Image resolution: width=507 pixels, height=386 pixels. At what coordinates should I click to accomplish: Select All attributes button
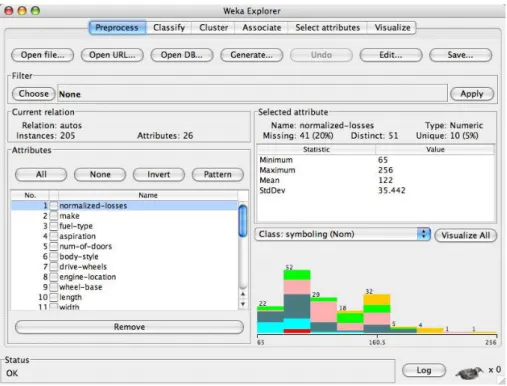coord(41,175)
